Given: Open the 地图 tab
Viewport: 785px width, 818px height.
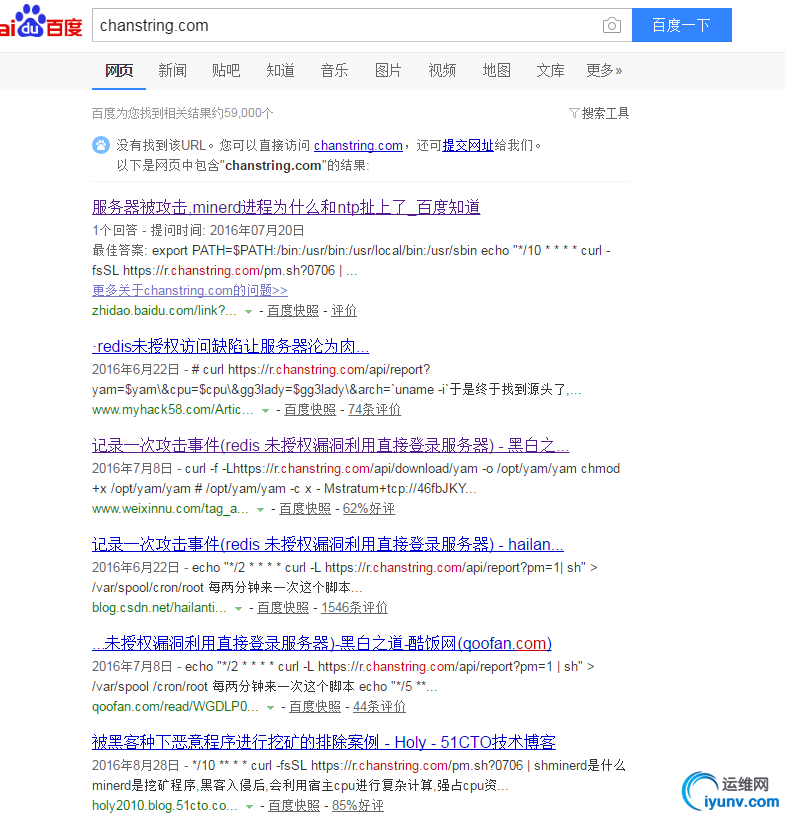Looking at the screenshot, I should point(496,70).
